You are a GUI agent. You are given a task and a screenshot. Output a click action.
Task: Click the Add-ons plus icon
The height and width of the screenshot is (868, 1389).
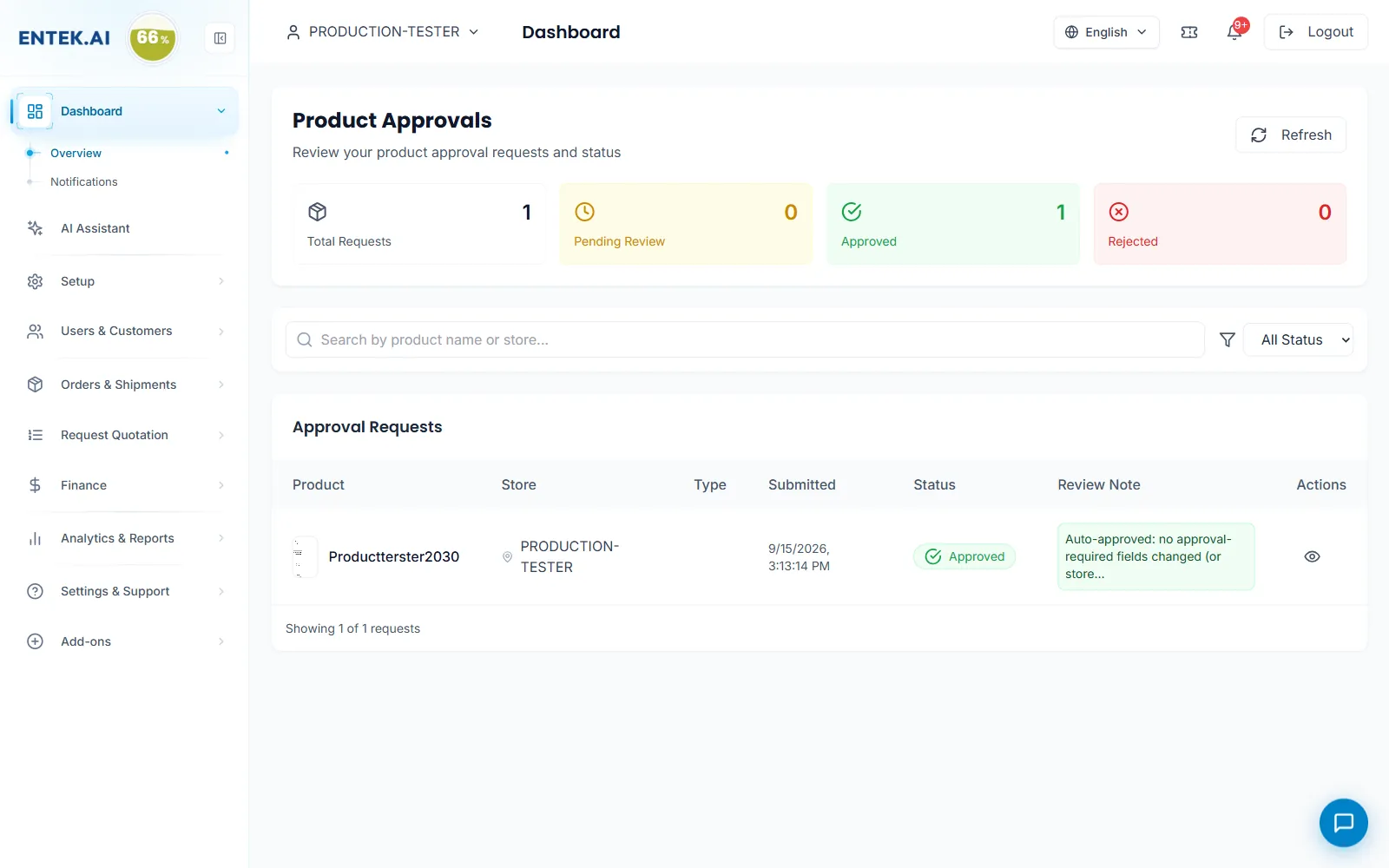pos(35,641)
